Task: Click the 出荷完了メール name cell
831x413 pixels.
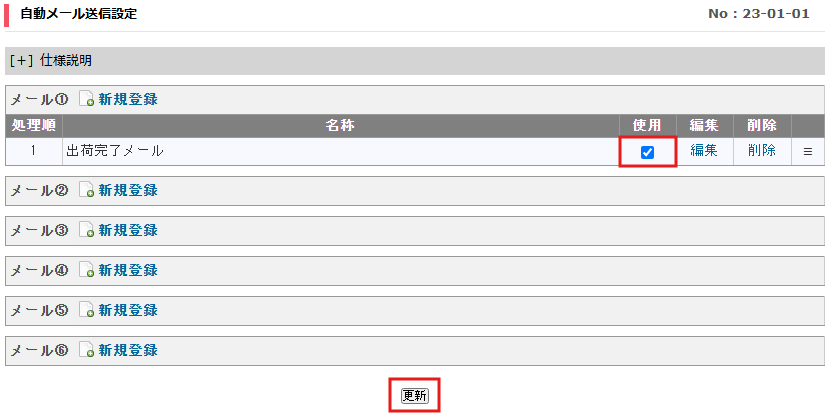Action: (341, 151)
